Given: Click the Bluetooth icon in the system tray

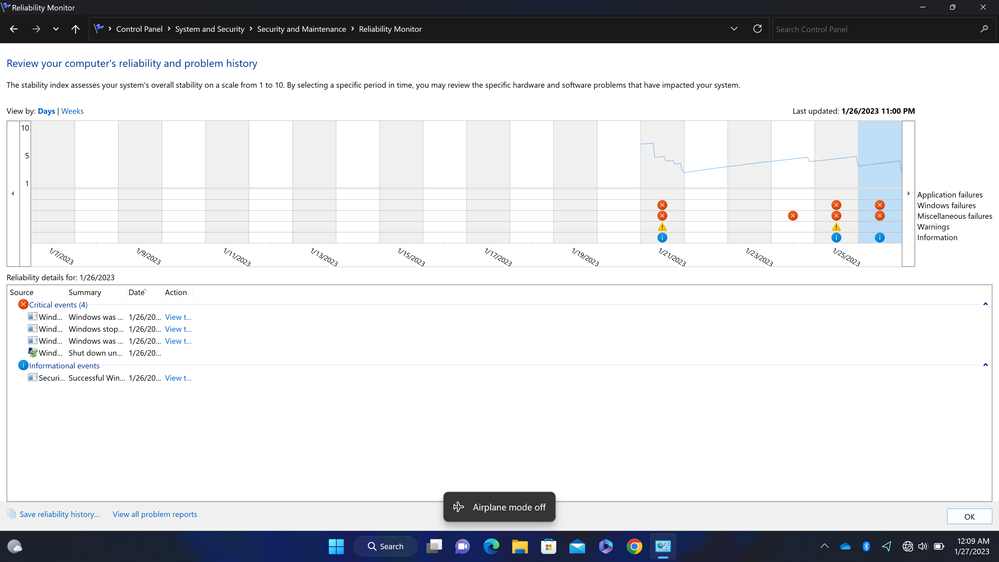Looking at the screenshot, I should point(866,546).
